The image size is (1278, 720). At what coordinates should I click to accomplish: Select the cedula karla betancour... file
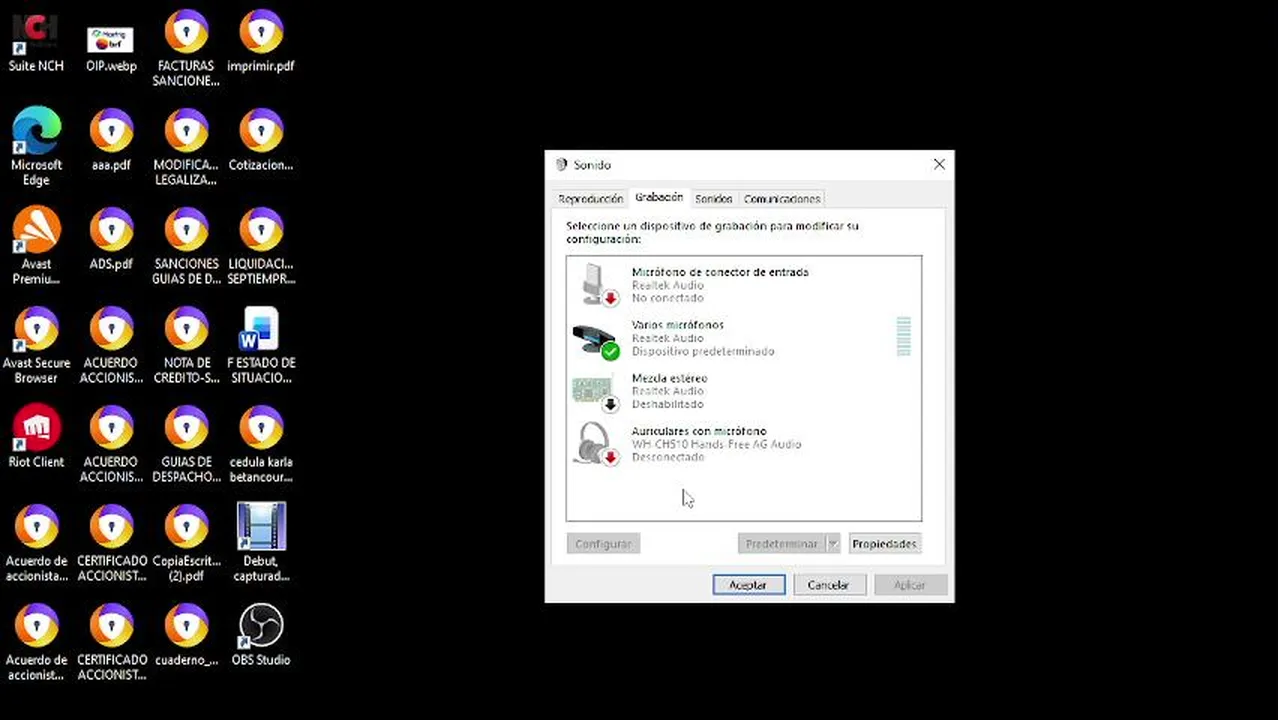pyautogui.click(x=261, y=446)
